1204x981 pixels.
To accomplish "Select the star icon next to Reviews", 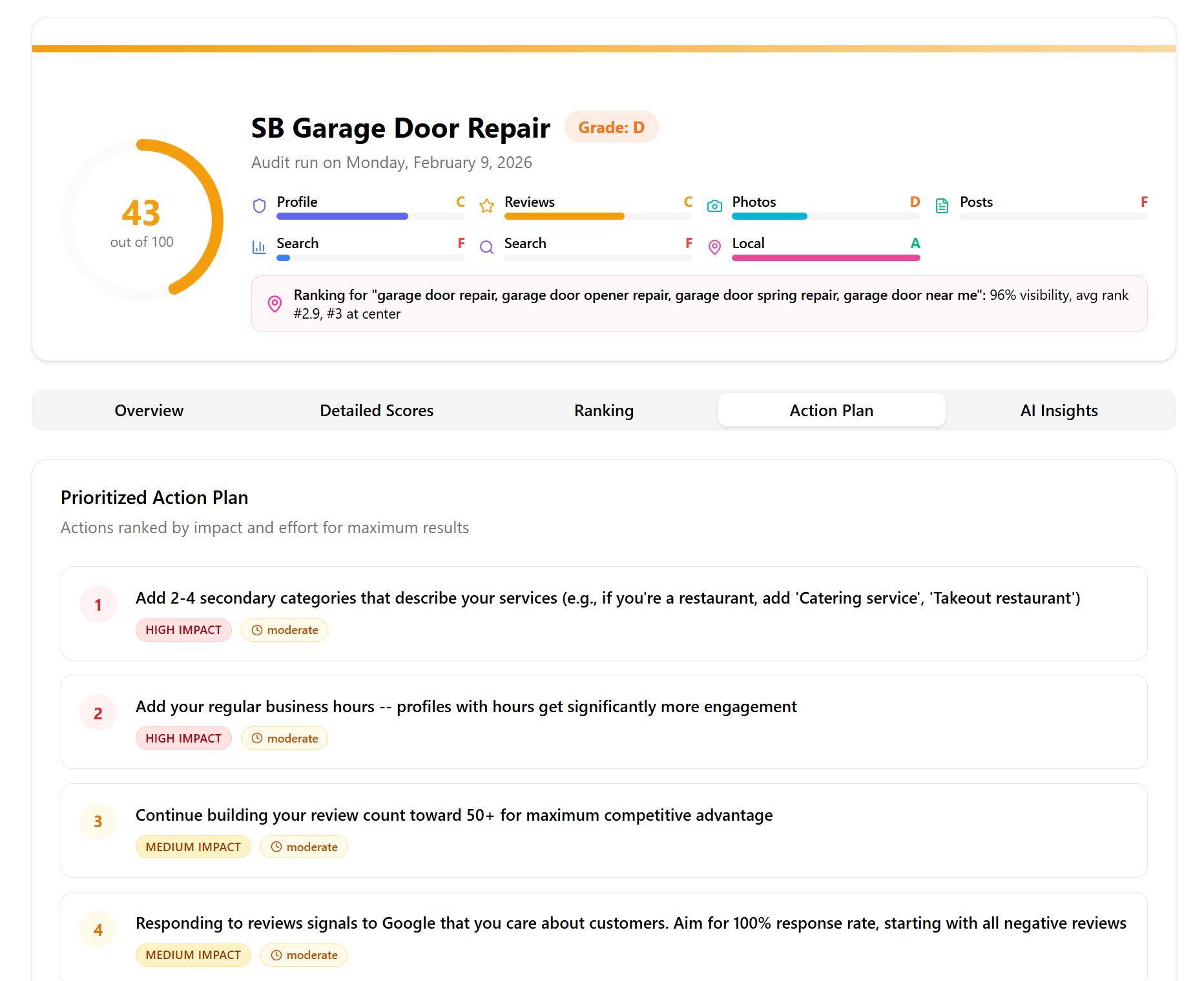I will [x=486, y=206].
